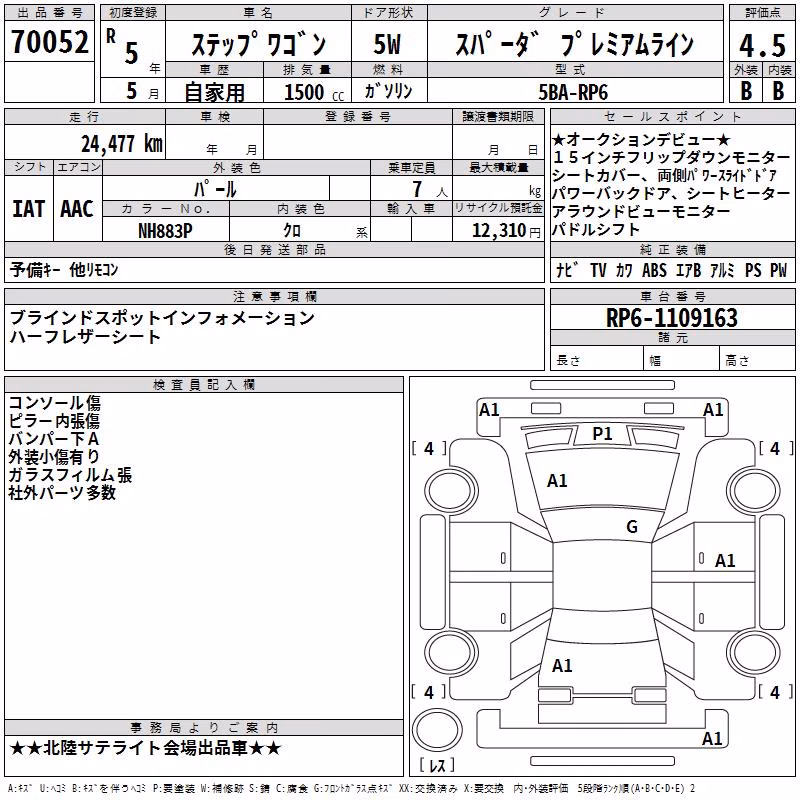Image resolution: width=800 pixels, height=800 pixels.
Task: Click the G windshield mark on diagram
Action: pos(632,527)
